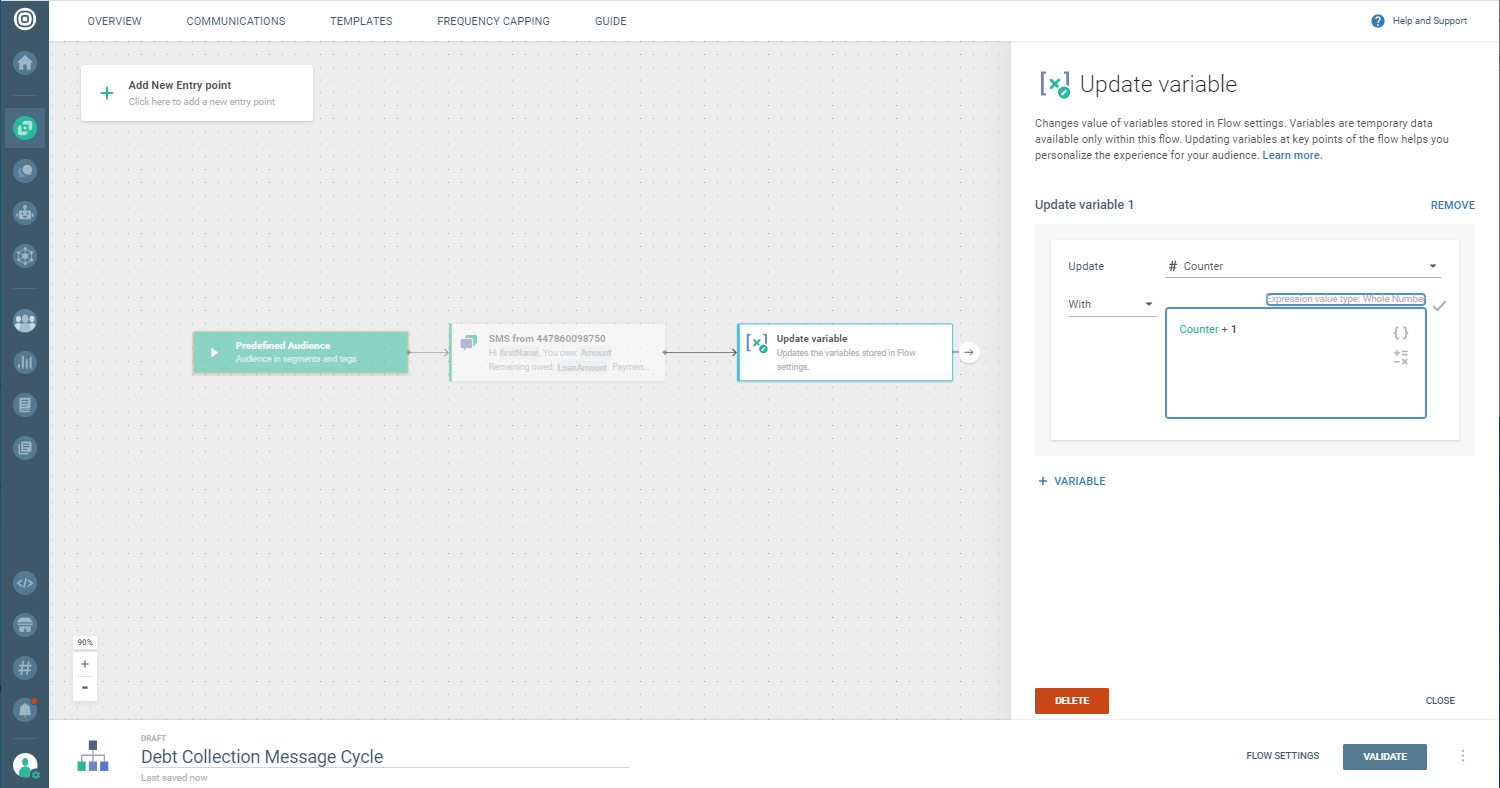
Task: Click the red Delete button
Action: click(x=1071, y=701)
